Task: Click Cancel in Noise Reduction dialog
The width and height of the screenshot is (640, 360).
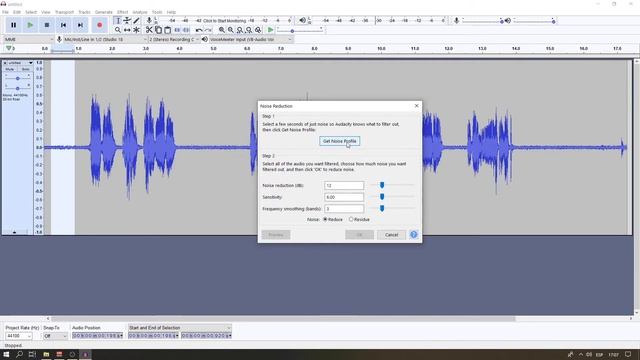Action: pyautogui.click(x=391, y=235)
